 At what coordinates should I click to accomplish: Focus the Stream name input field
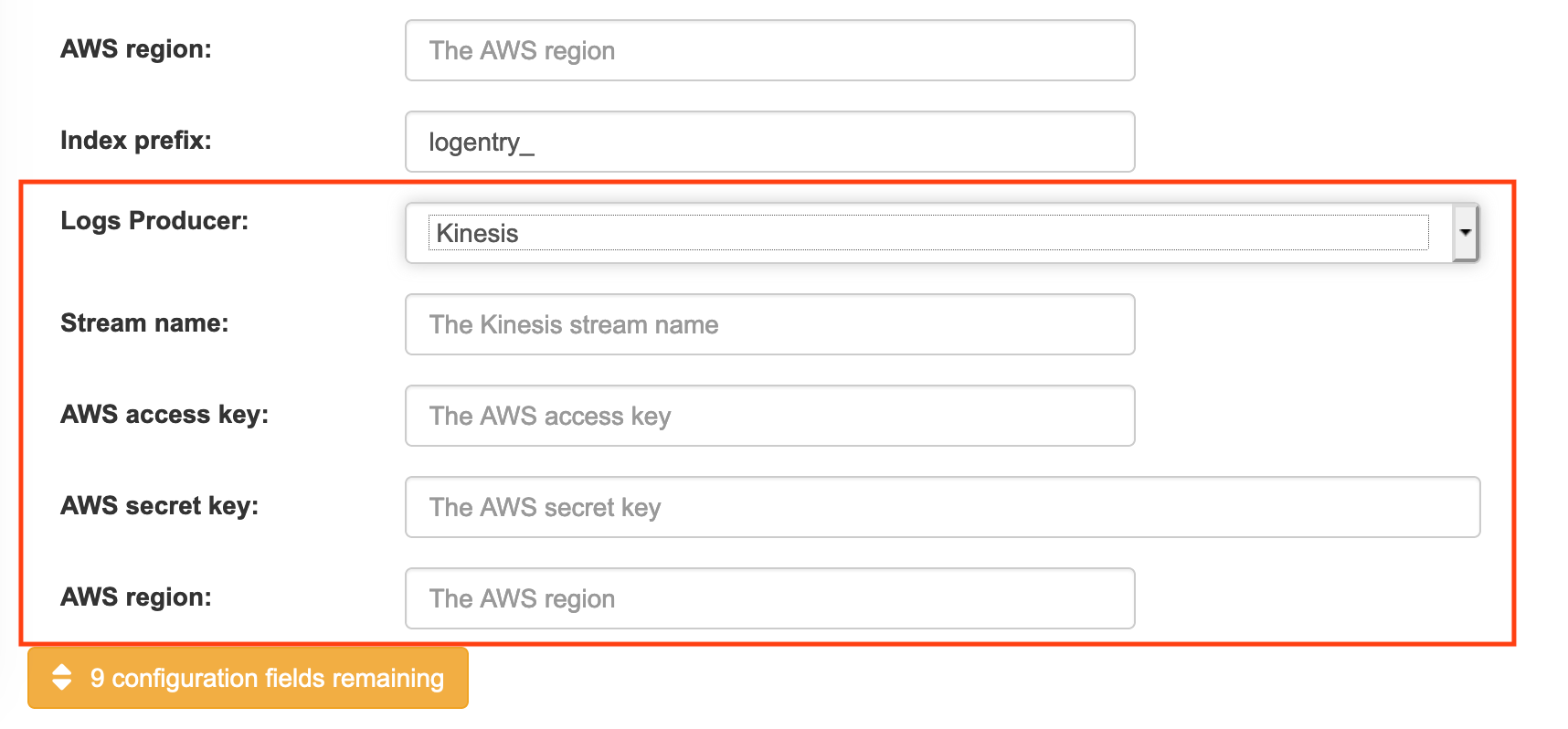click(769, 324)
